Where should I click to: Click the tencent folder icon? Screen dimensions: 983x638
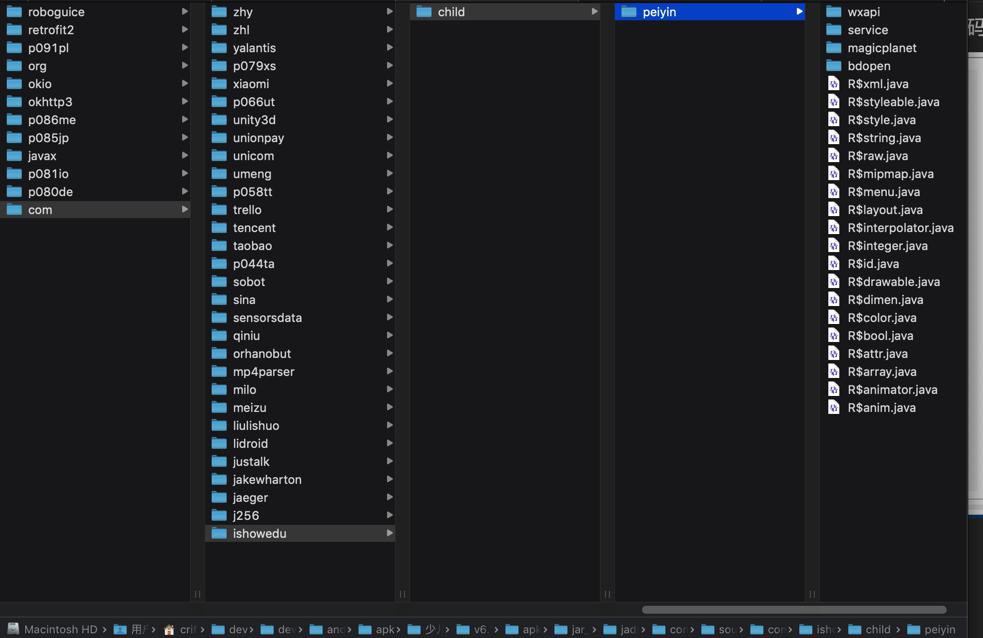pos(219,227)
